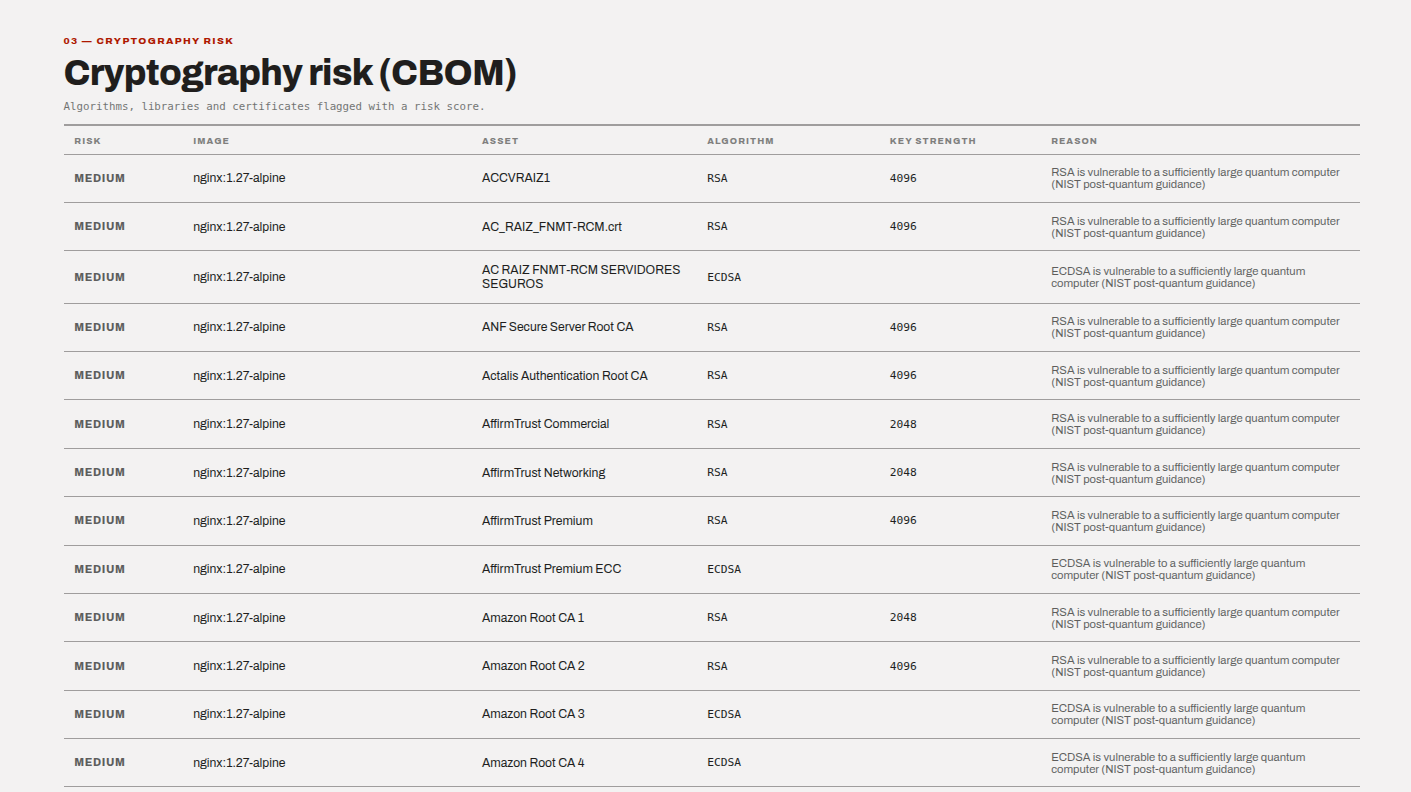Click the KEY STRENGTH column header

point(932,141)
